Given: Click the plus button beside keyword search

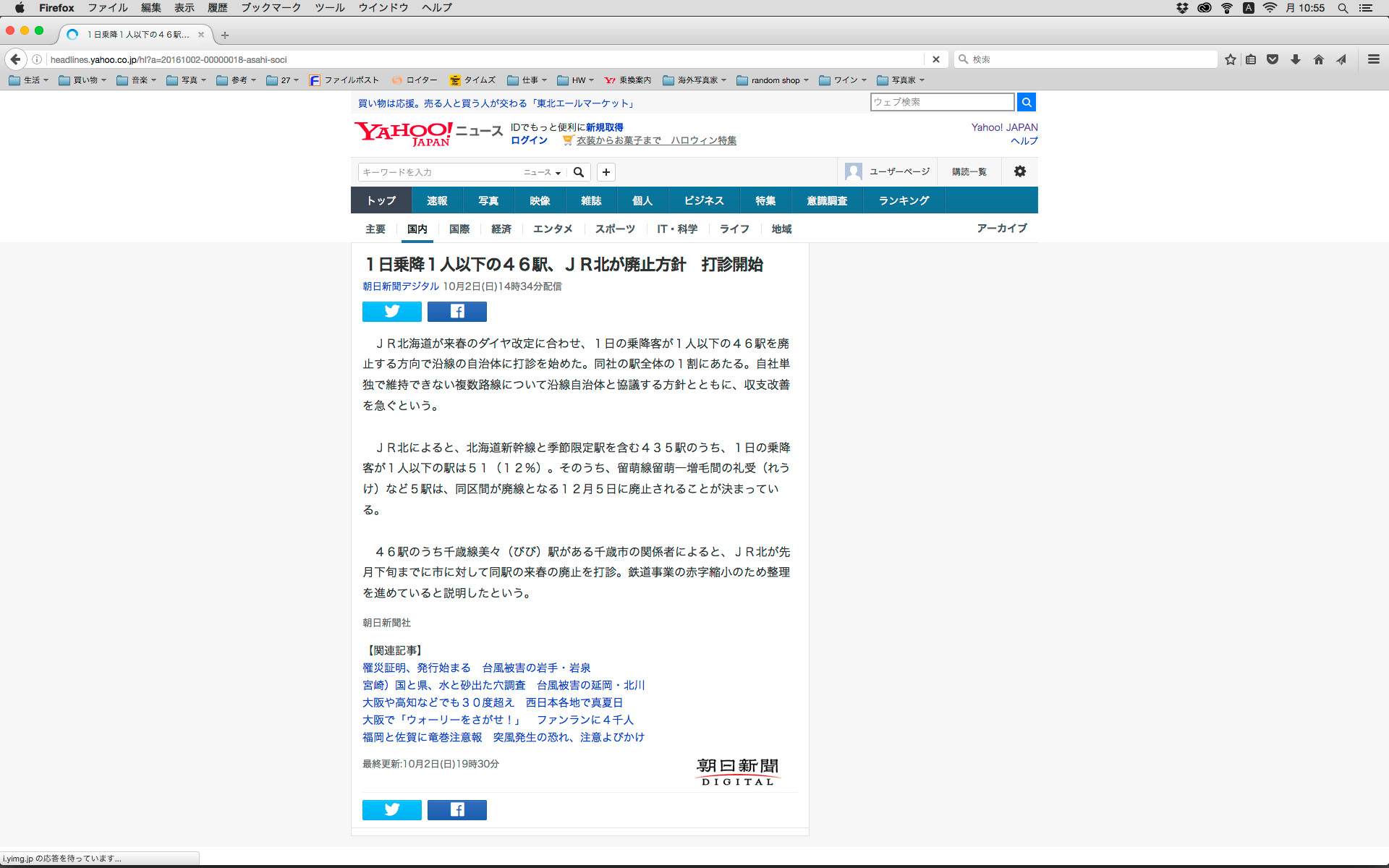Looking at the screenshot, I should [x=606, y=172].
